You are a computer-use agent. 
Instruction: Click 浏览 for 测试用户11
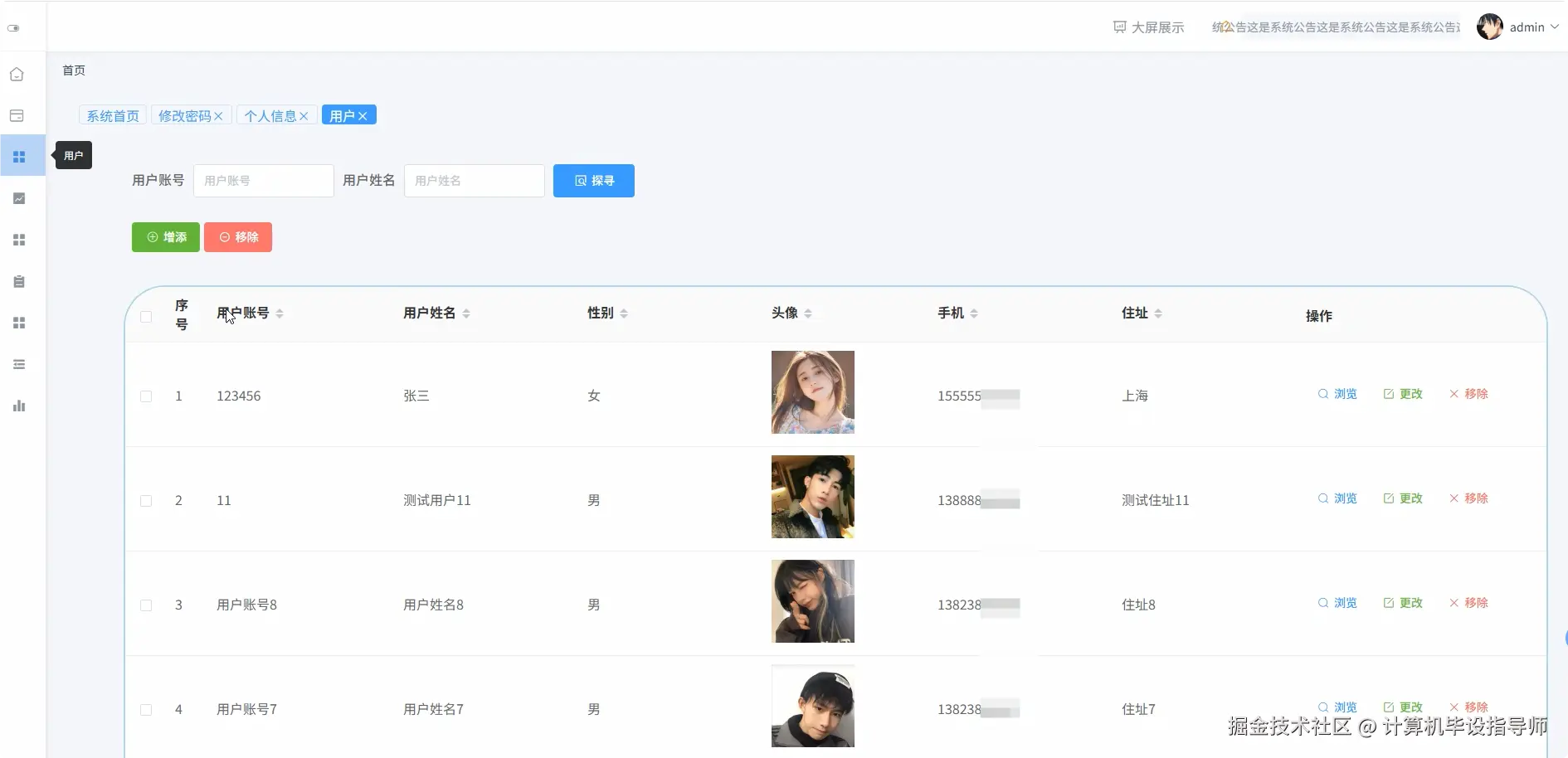1337,498
